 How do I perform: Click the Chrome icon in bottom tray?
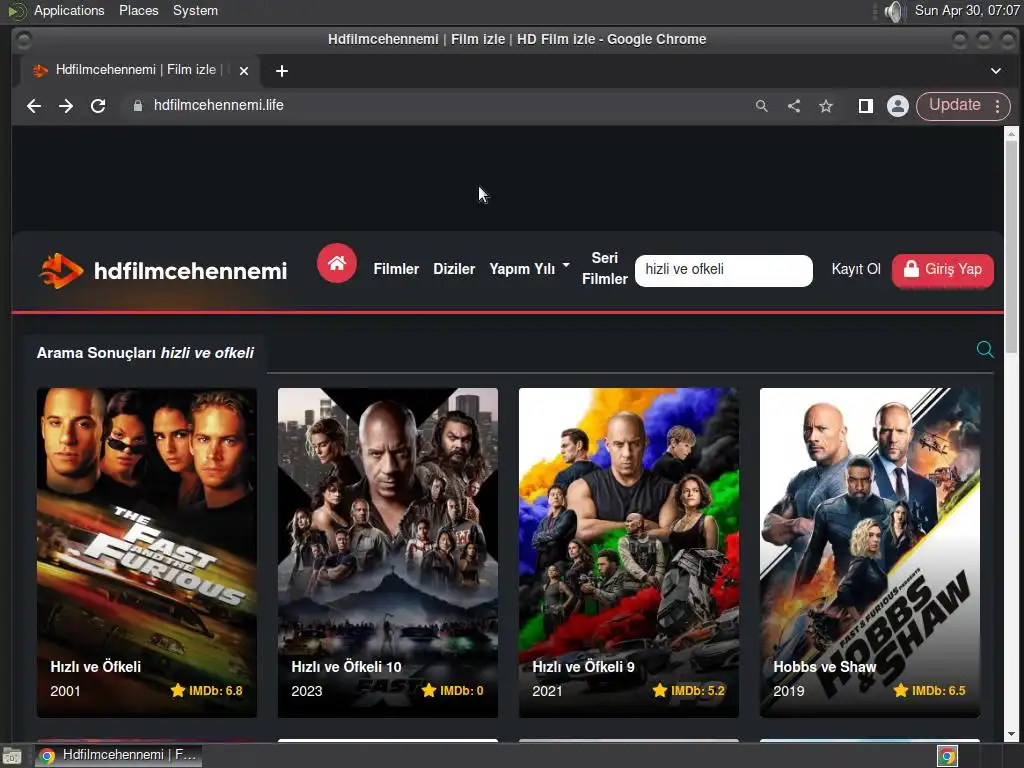948,756
